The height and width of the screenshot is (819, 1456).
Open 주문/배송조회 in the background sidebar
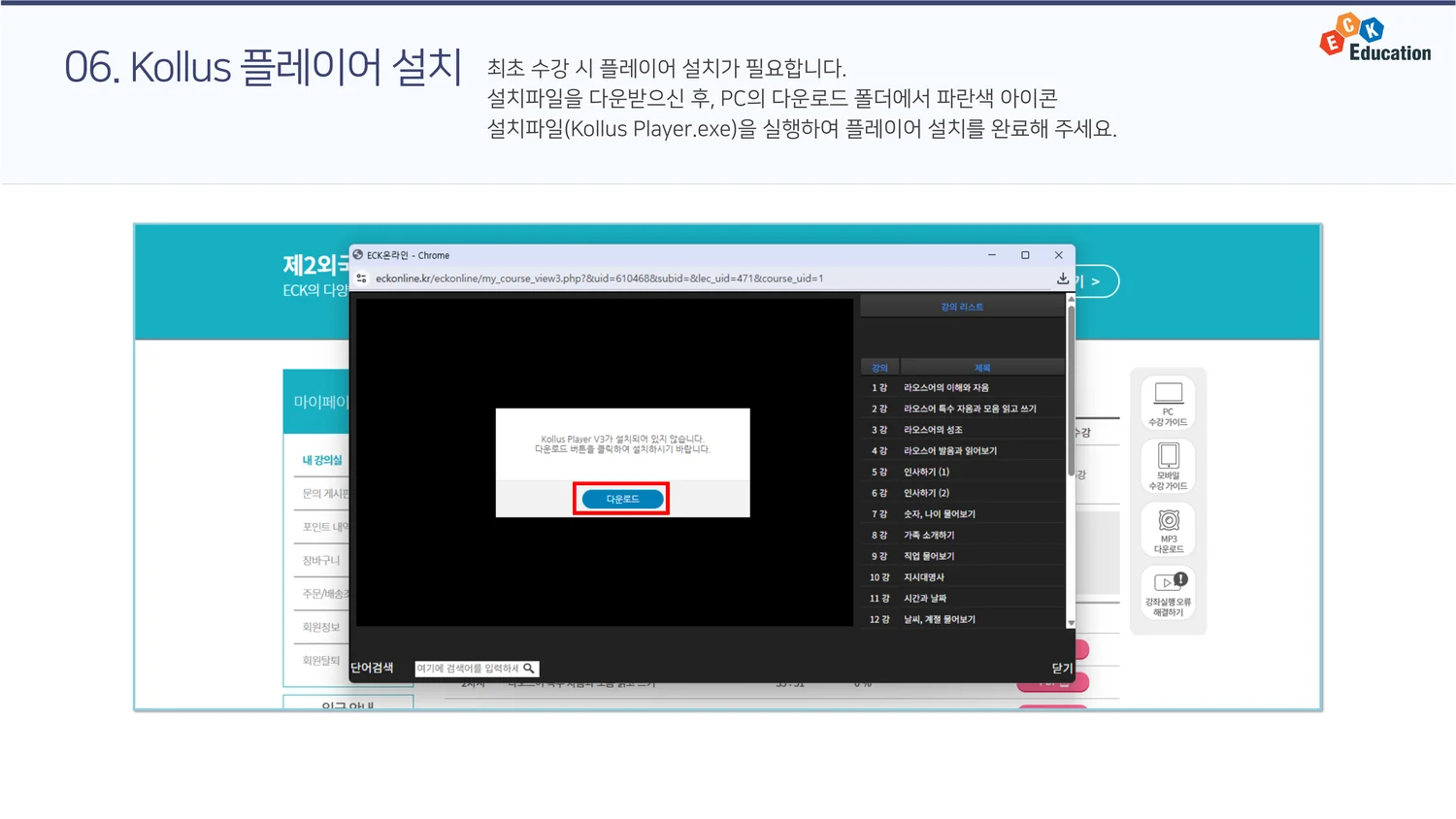325,594
